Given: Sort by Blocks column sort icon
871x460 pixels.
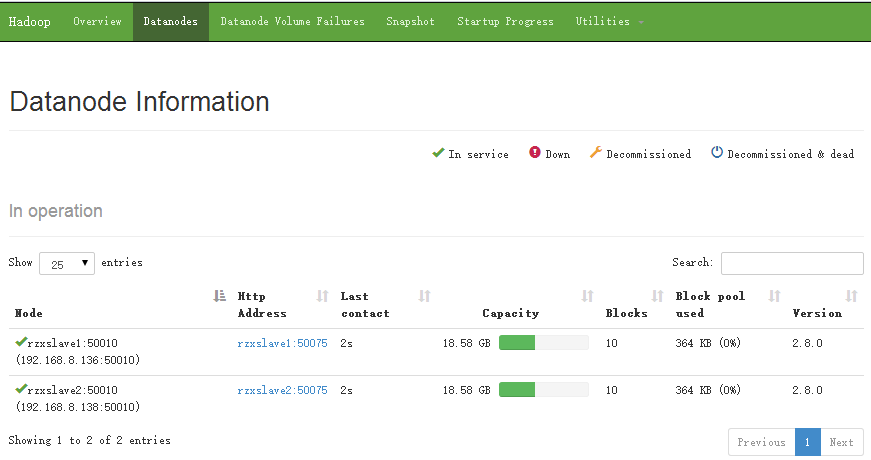Looking at the screenshot, I should (657, 296).
